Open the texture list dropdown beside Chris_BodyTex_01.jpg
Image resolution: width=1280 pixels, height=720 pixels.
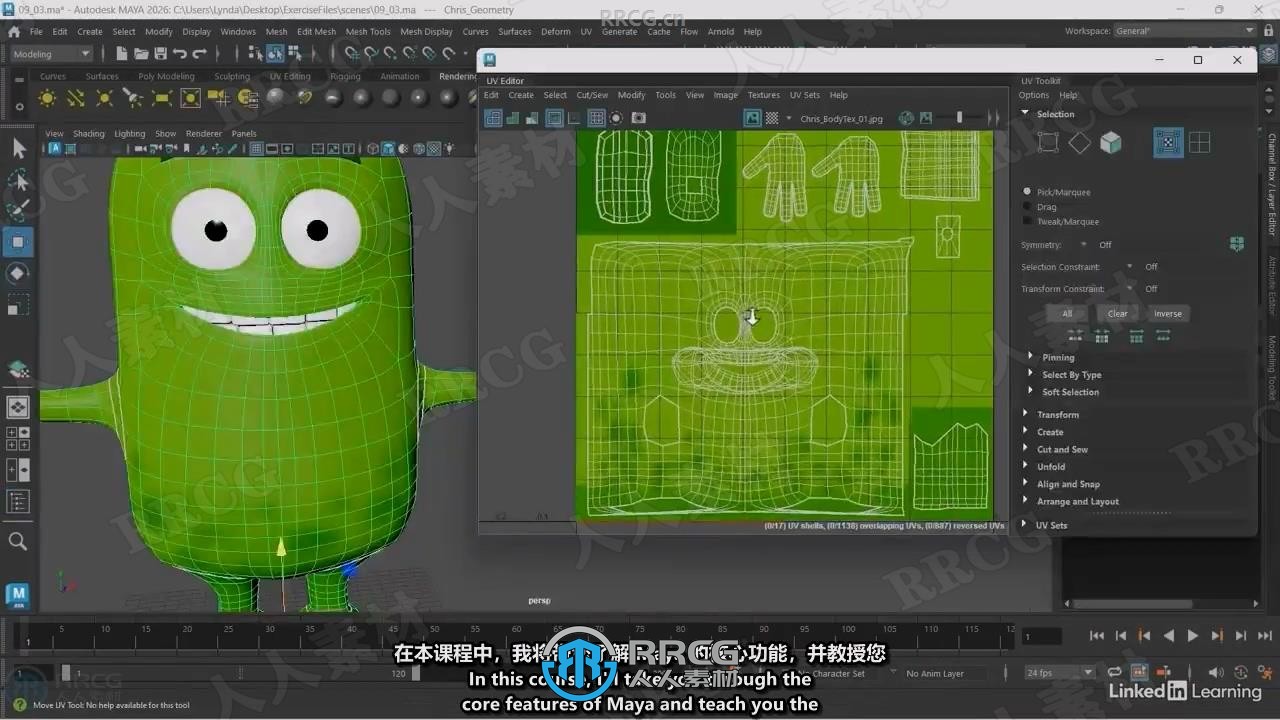[x=789, y=118]
